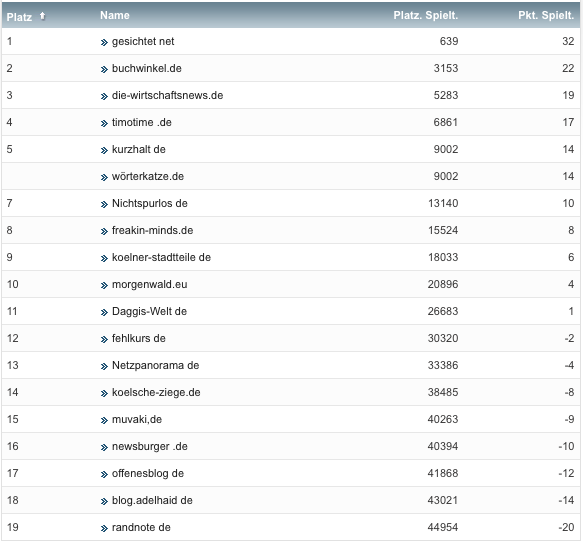Viewport: 583px width, 542px height.
Task: Click the arrow icon before die-wirtschaftsnews.de
Action: tap(104, 96)
